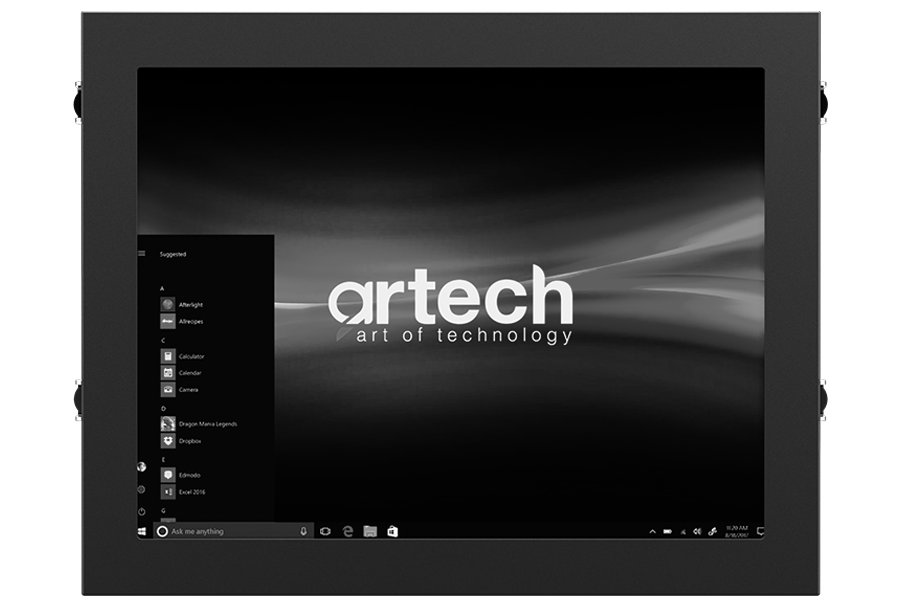Click the user account avatar

(142, 467)
